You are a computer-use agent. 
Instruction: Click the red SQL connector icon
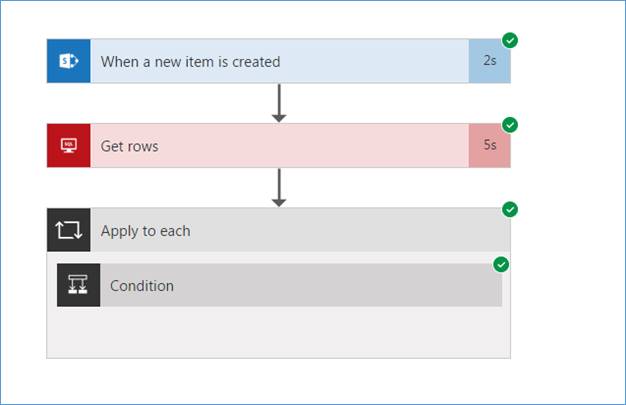(x=68, y=146)
